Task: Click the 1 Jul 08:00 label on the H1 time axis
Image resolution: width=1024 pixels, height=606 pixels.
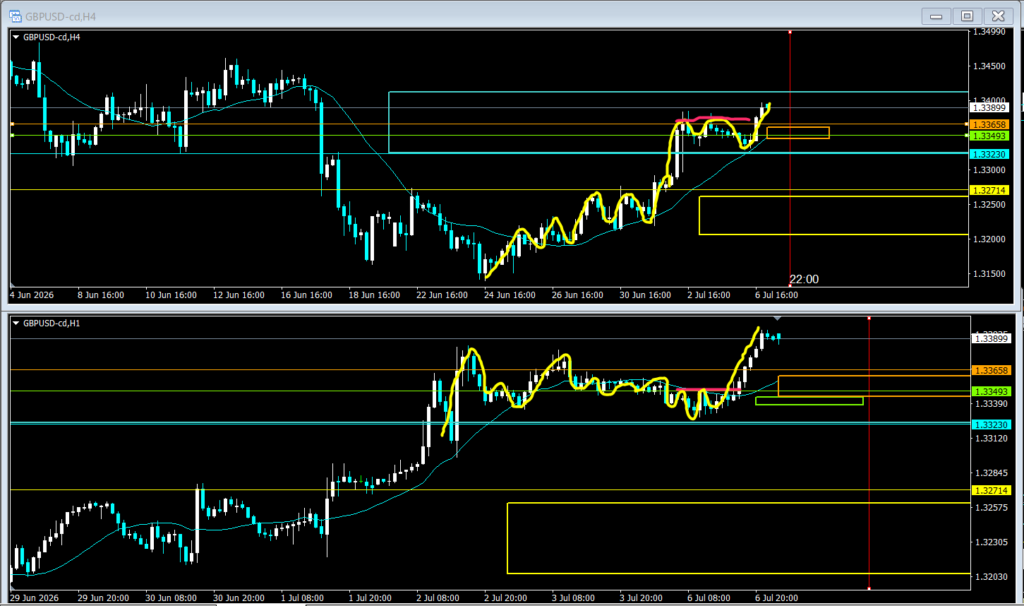Action: (302, 598)
